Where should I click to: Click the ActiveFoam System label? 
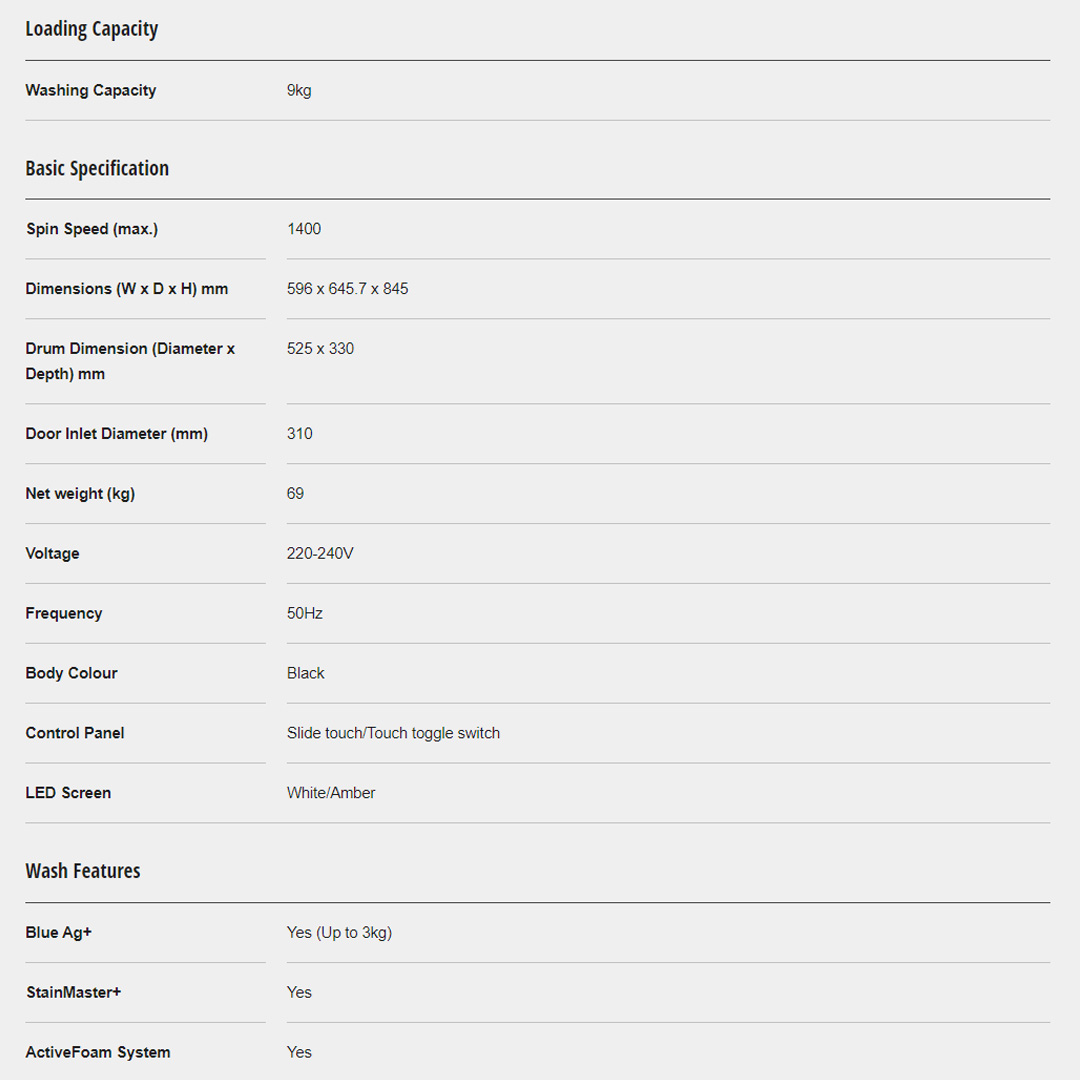coord(98,1052)
